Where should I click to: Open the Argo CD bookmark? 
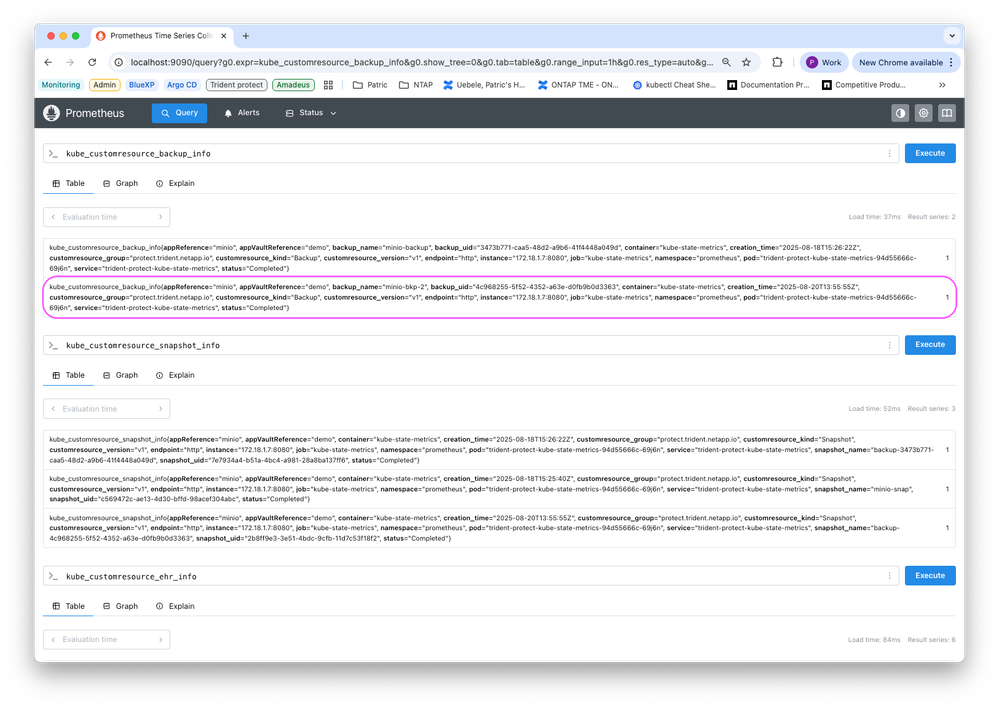182,85
